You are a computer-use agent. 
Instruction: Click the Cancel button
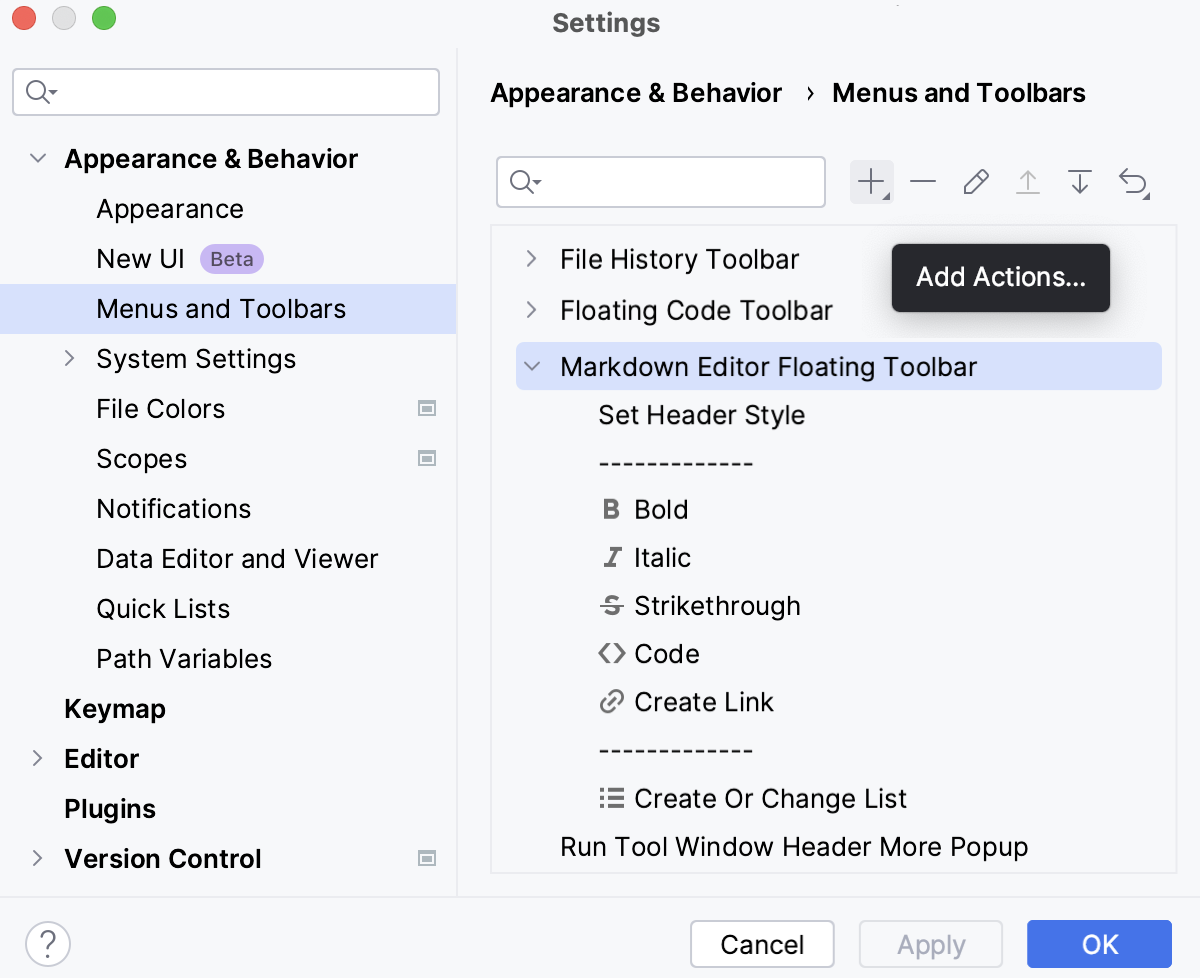762,944
